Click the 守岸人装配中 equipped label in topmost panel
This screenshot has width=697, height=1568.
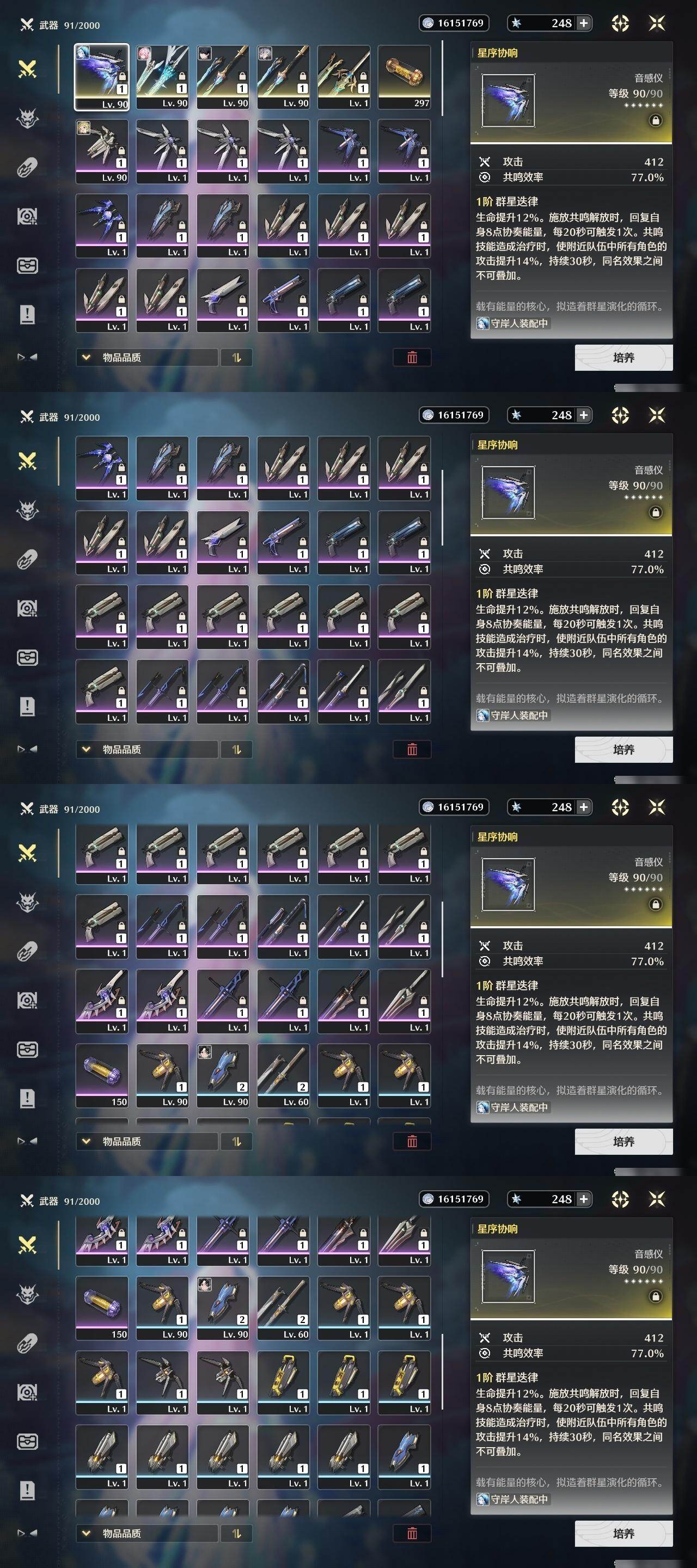click(512, 323)
